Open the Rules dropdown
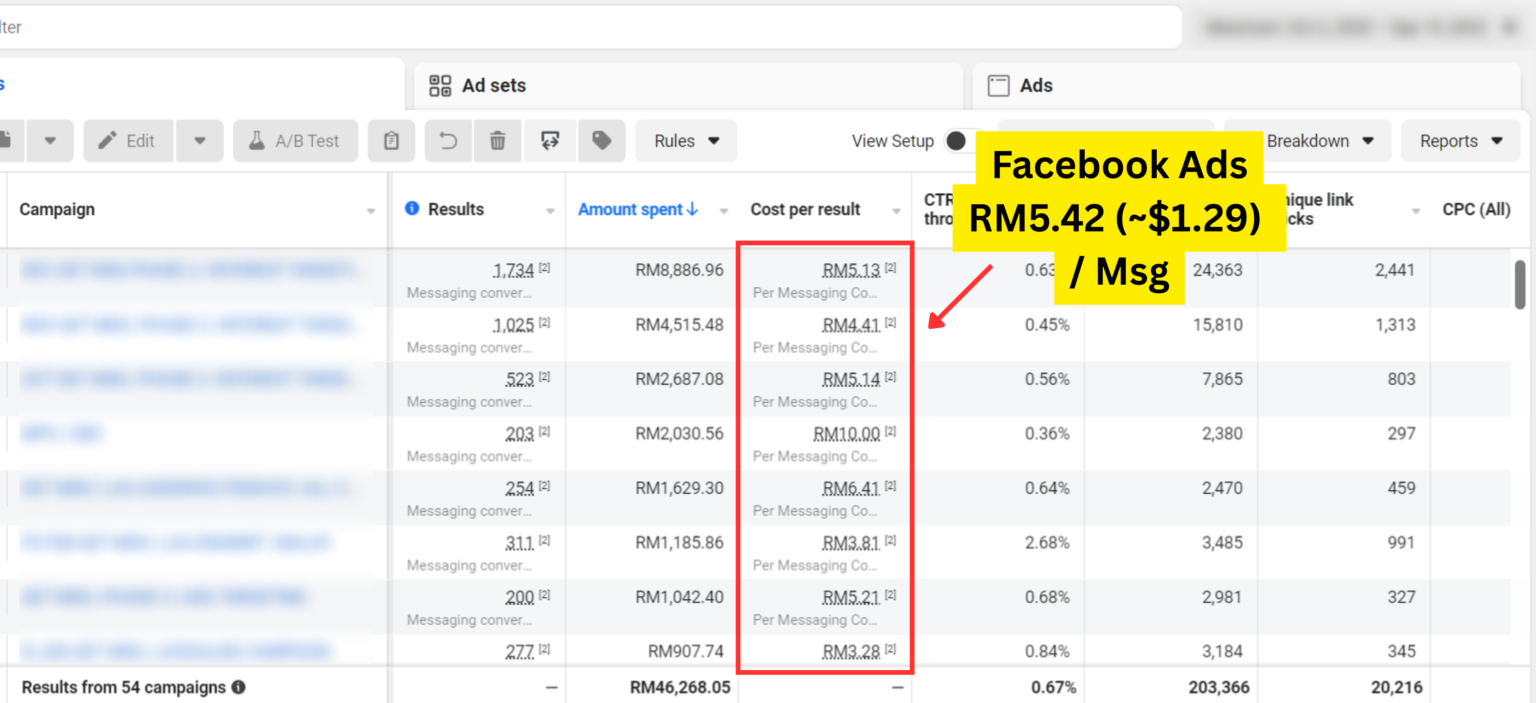 point(686,141)
